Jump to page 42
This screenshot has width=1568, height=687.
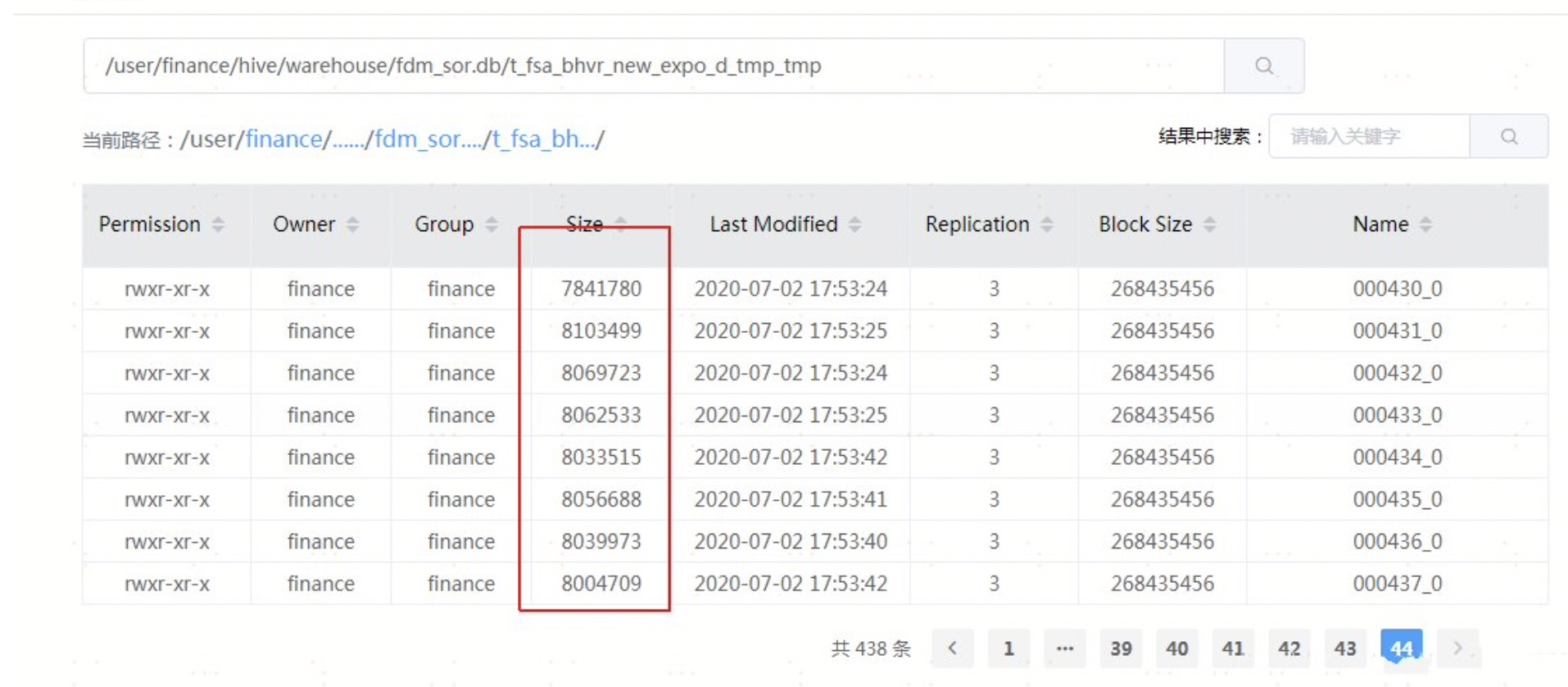[x=1289, y=648]
